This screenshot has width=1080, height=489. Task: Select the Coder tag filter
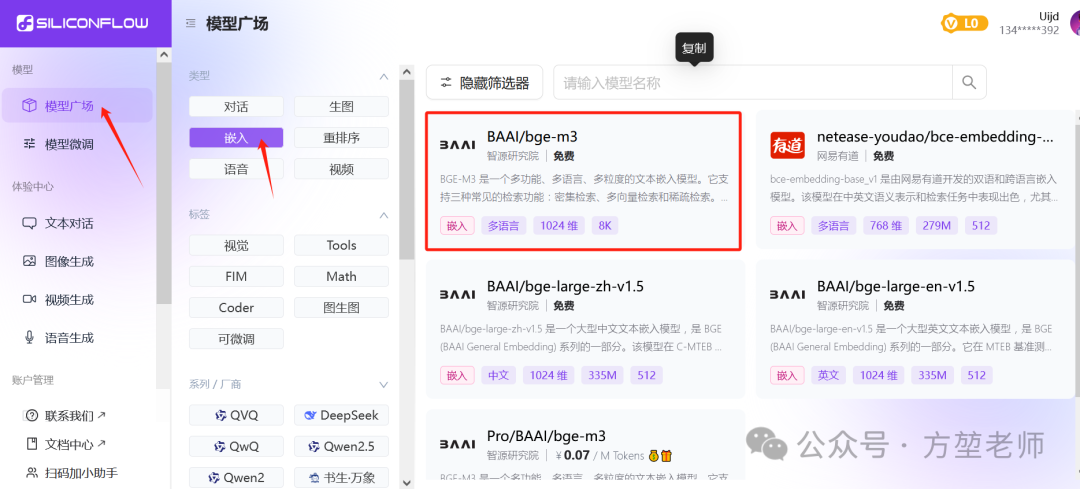click(x=236, y=307)
